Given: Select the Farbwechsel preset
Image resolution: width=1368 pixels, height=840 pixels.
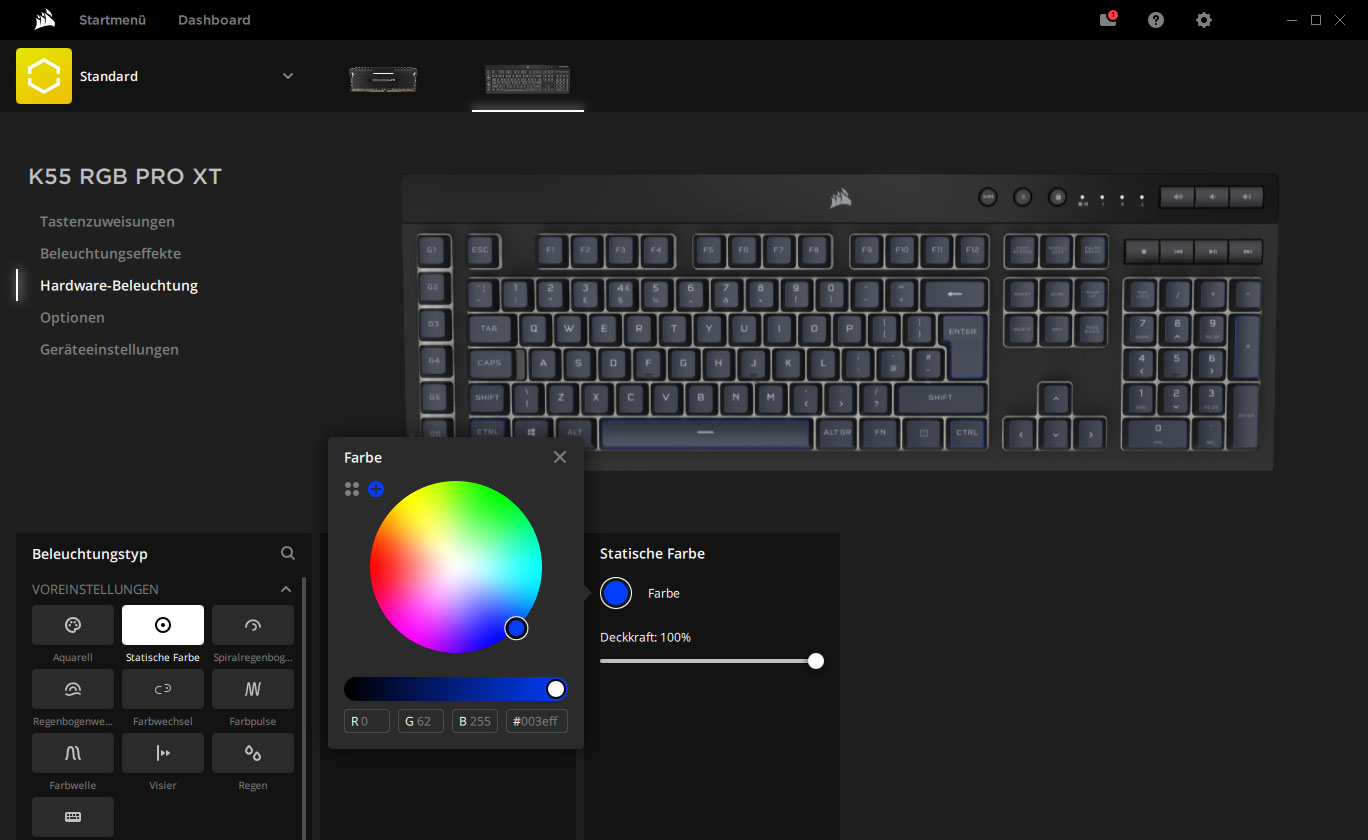Looking at the screenshot, I should coord(163,689).
